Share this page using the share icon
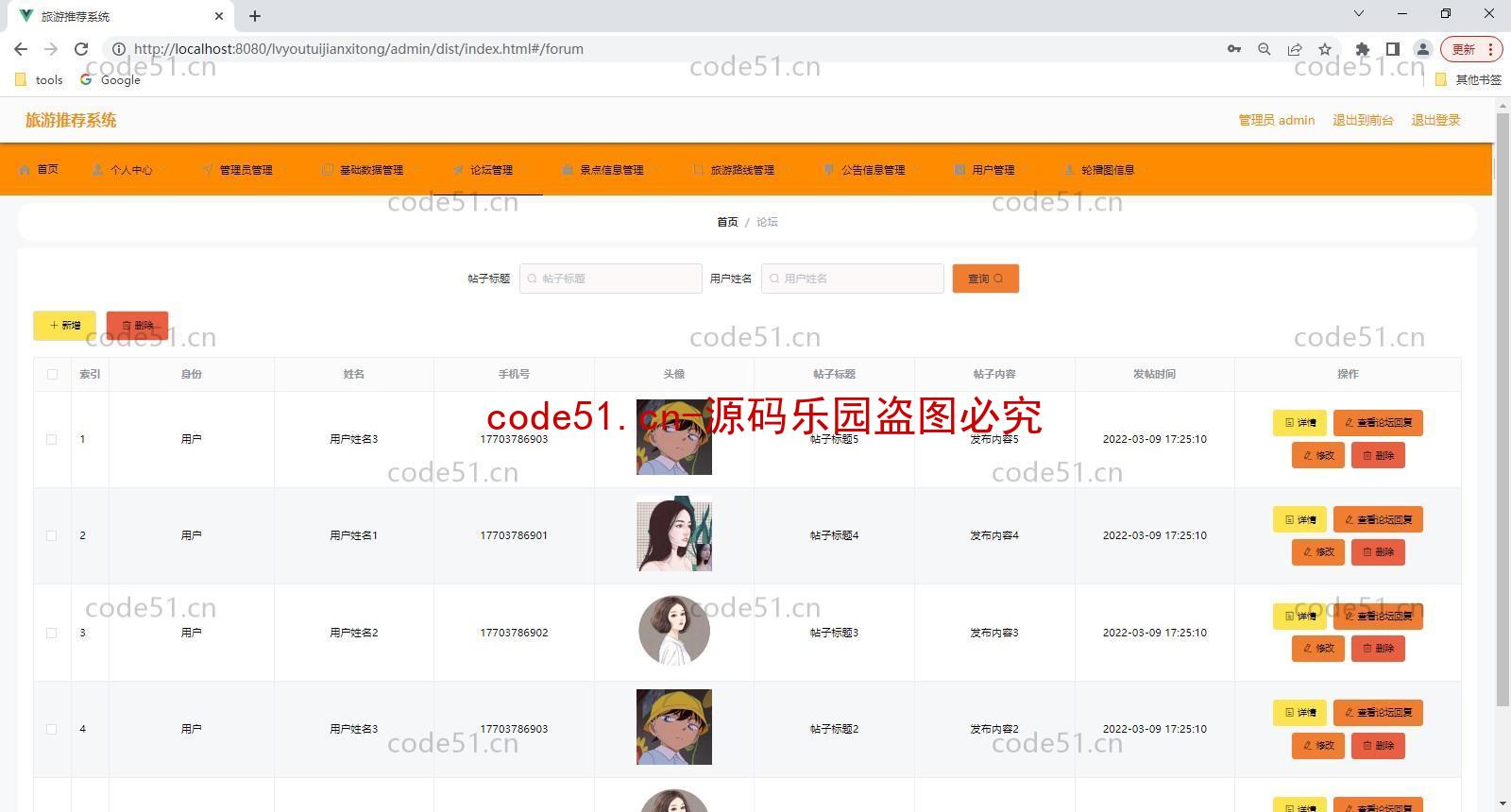The image size is (1511, 812). pyautogui.click(x=1295, y=49)
